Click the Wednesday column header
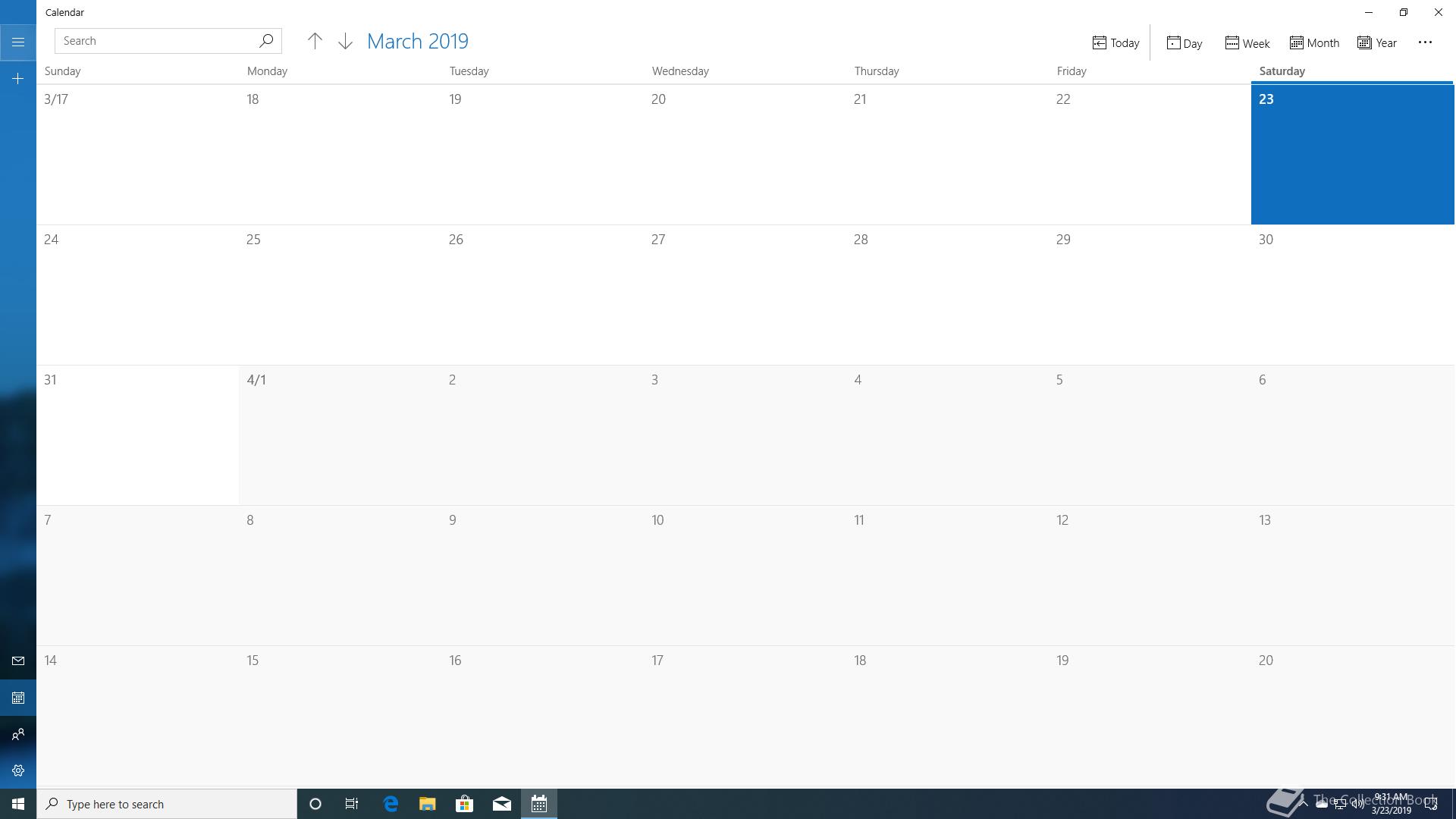Image resolution: width=1456 pixels, height=819 pixels. point(680,71)
